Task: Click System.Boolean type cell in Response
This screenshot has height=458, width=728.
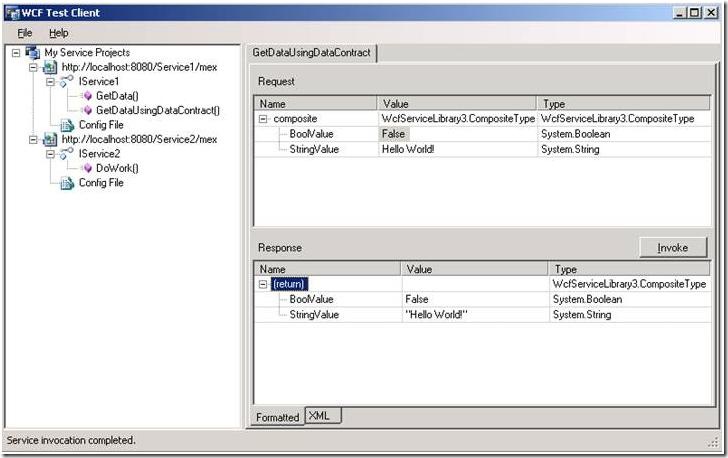Action: click(x=630, y=299)
